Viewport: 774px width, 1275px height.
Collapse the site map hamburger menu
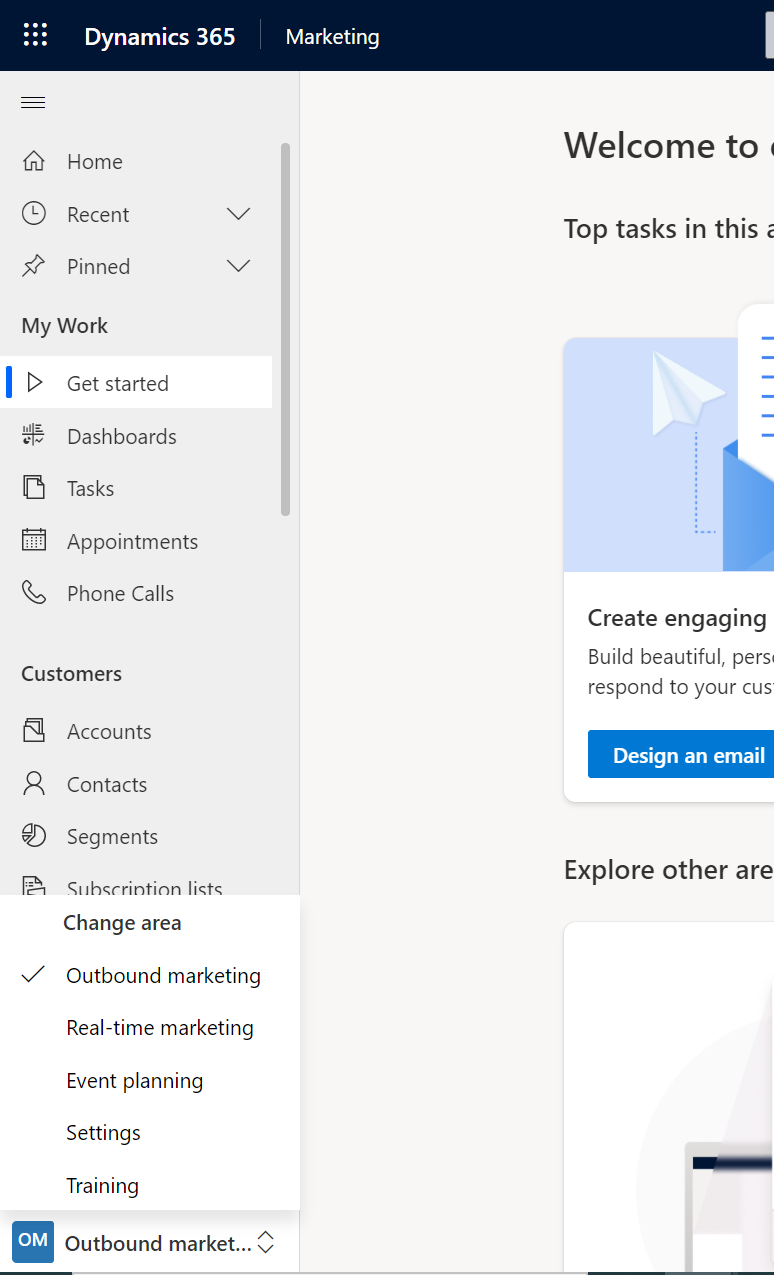(x=33, y=102)
